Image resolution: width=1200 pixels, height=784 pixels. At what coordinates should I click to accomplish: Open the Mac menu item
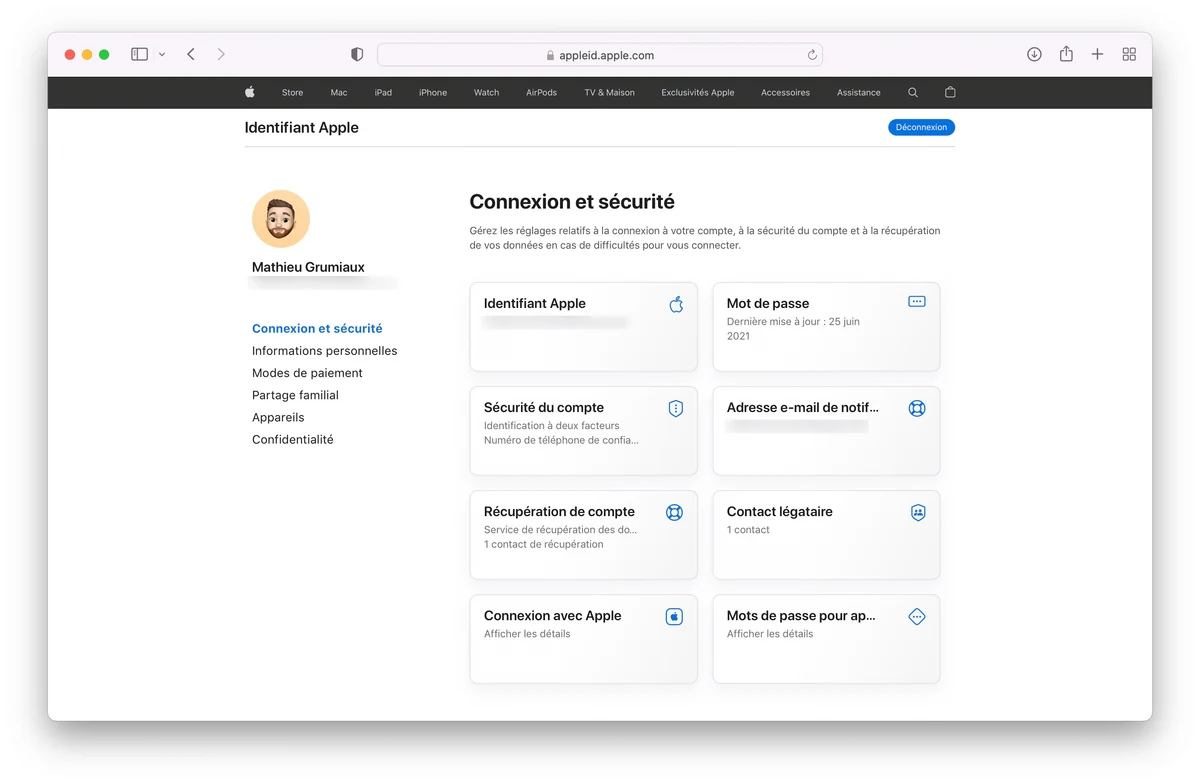point(339,92)
